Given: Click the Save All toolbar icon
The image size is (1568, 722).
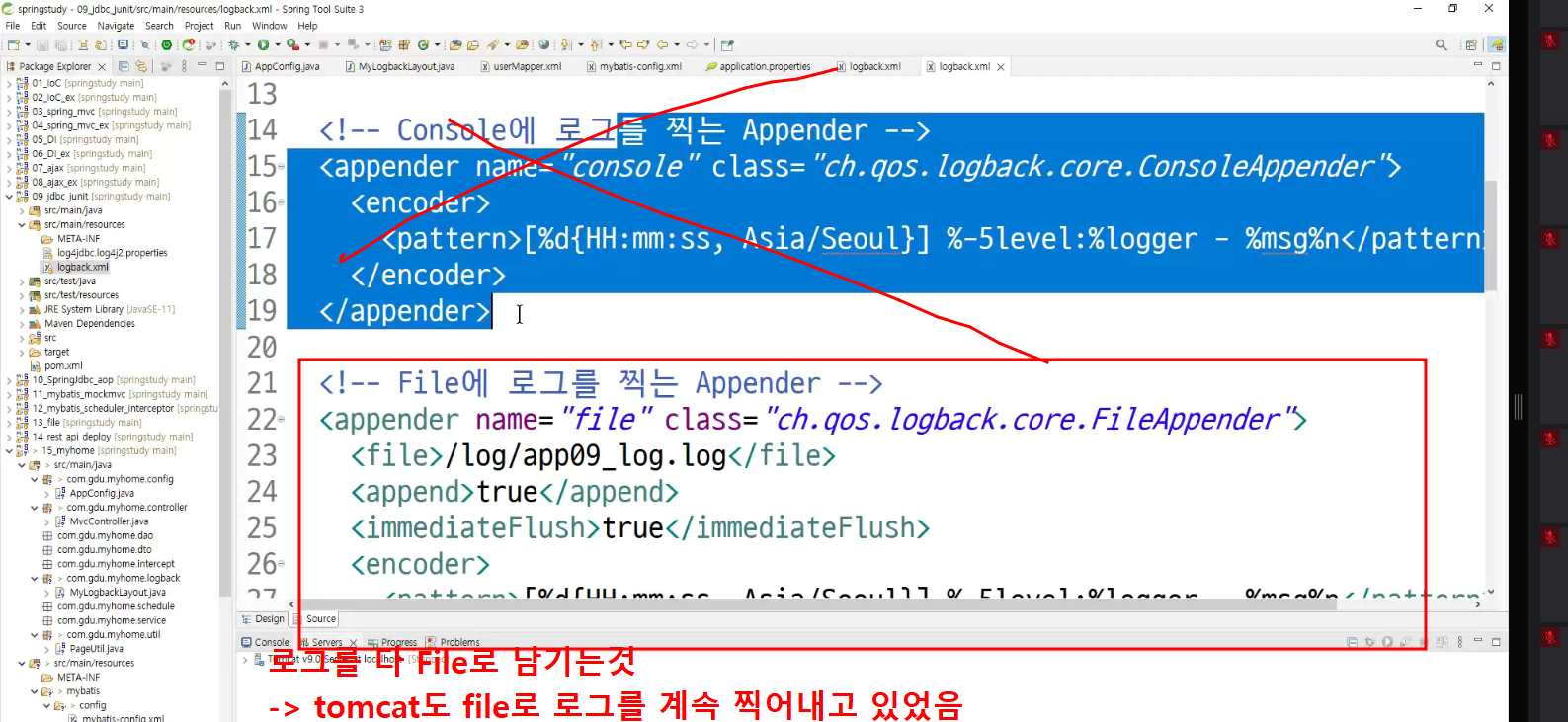Looking at the screenshot, I should tap(60, 44).
